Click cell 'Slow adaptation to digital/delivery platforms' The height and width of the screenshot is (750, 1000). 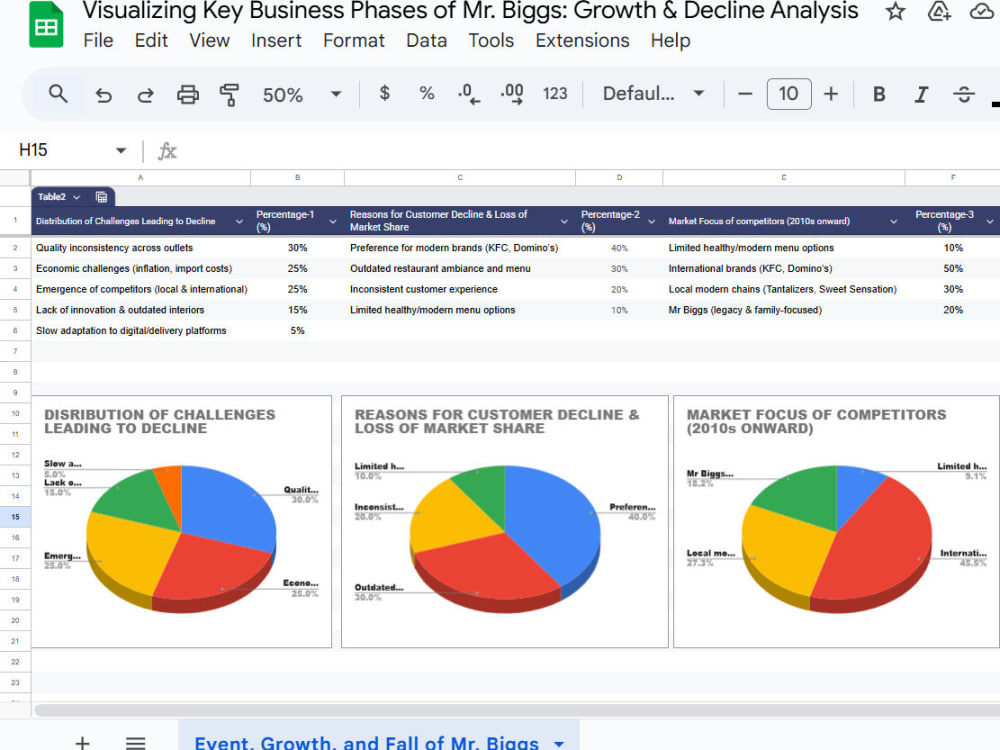click(140, 330)
